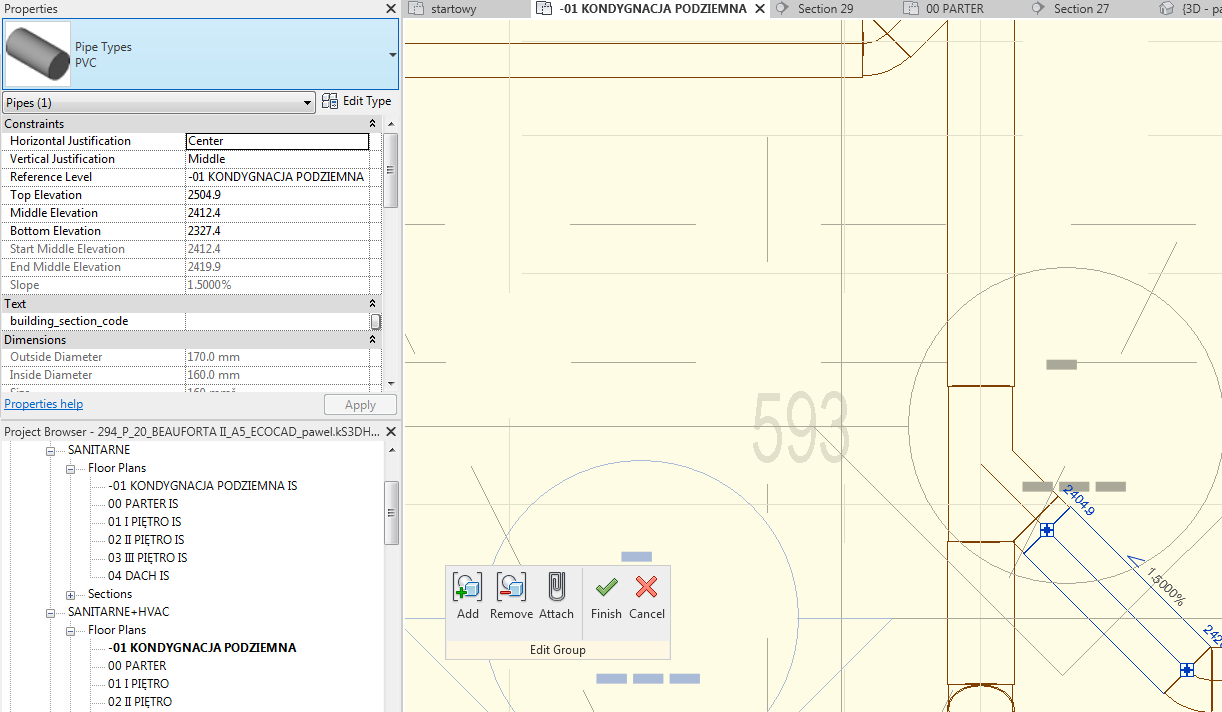Collapse the Dimensions section
1222x712 pixels.
[x=372, y=340]
